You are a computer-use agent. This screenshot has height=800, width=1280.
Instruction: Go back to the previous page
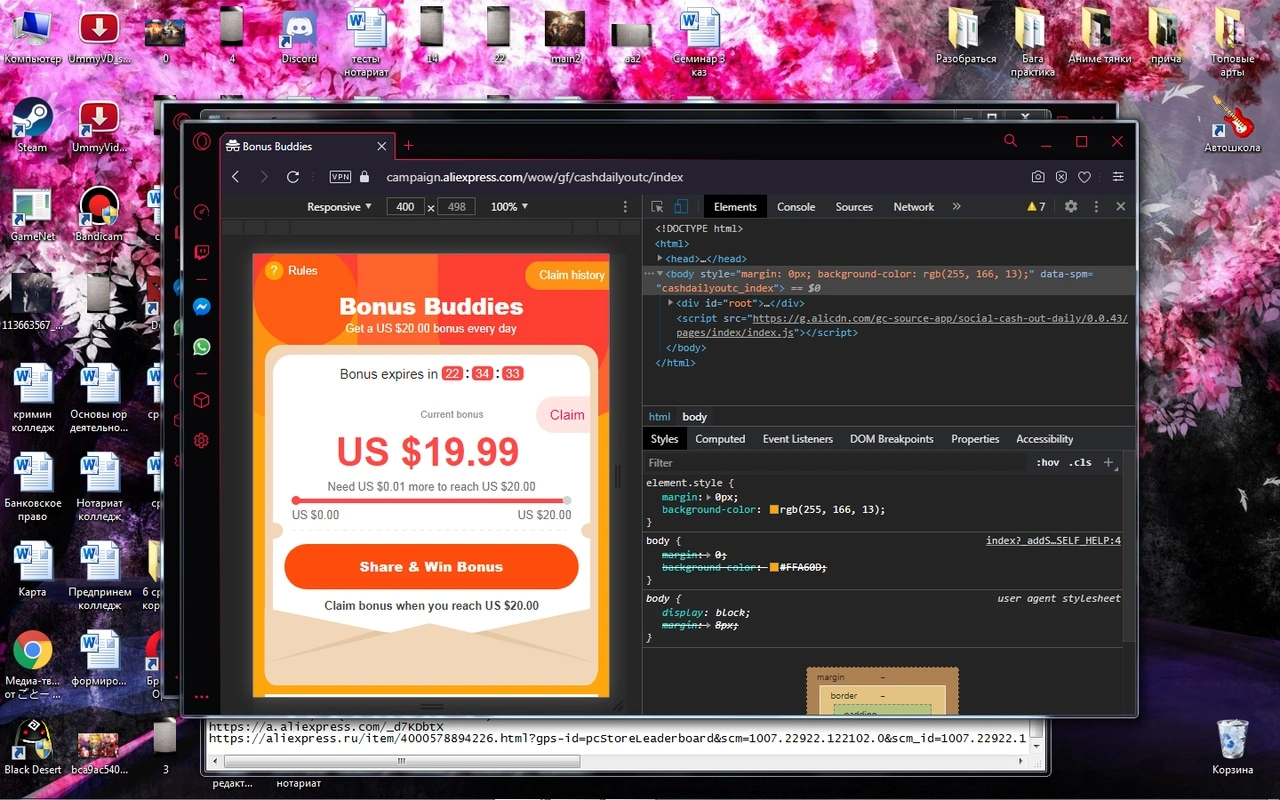pyautogui.click(x=236, y=177)
